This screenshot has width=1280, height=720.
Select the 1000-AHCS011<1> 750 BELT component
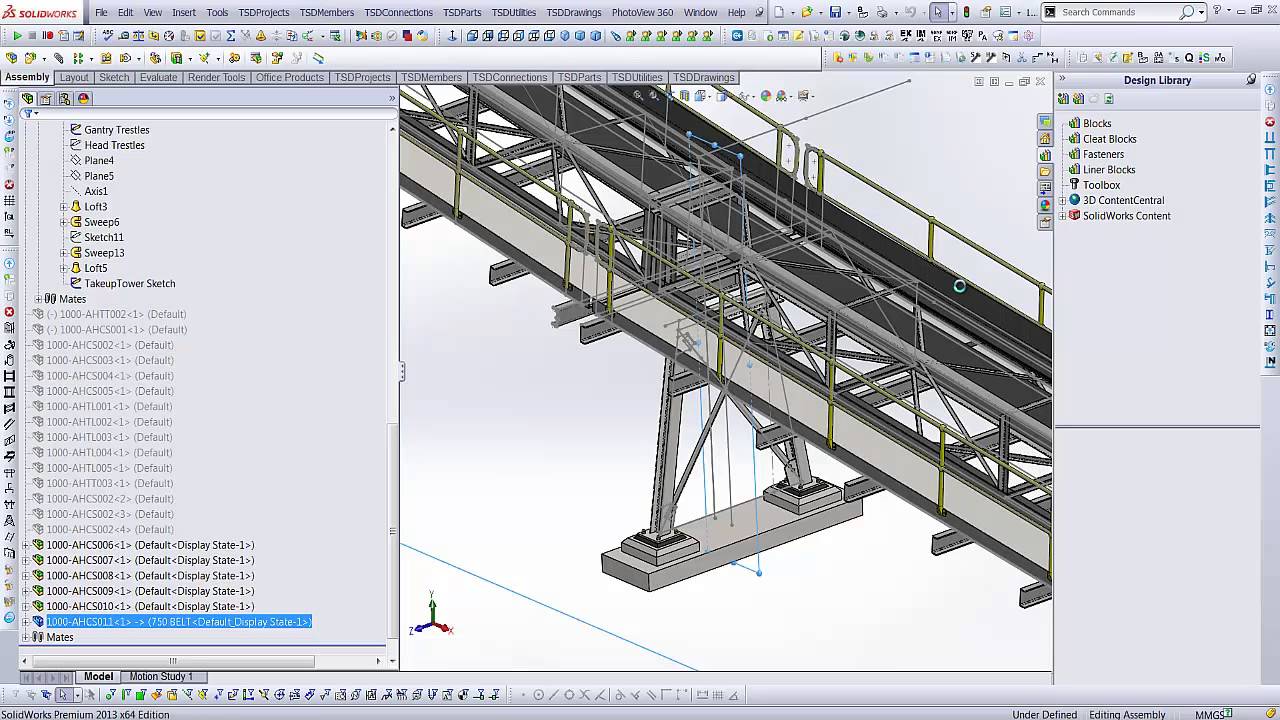179,622
